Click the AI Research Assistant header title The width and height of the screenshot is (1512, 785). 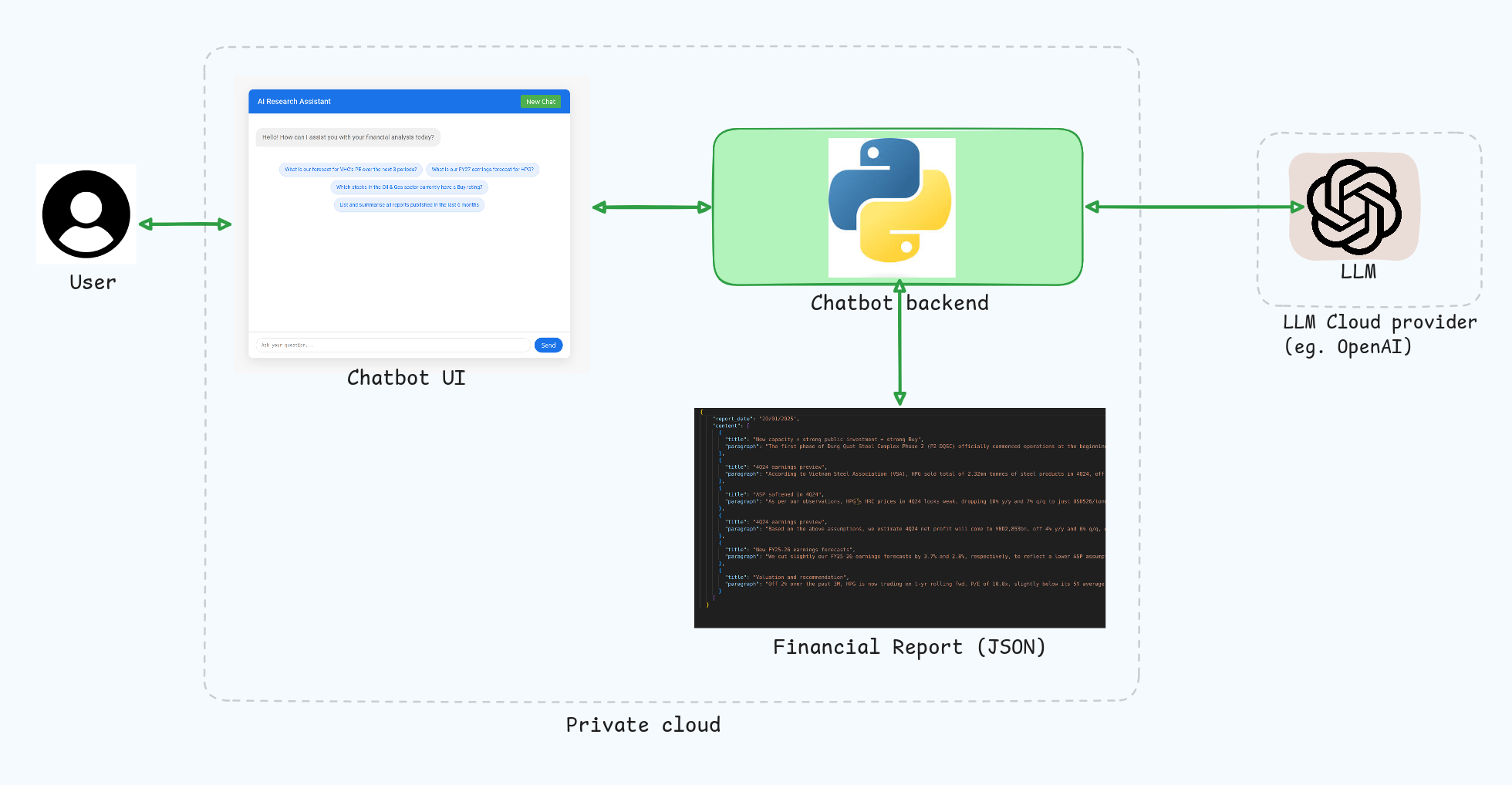tap(294, 102)
